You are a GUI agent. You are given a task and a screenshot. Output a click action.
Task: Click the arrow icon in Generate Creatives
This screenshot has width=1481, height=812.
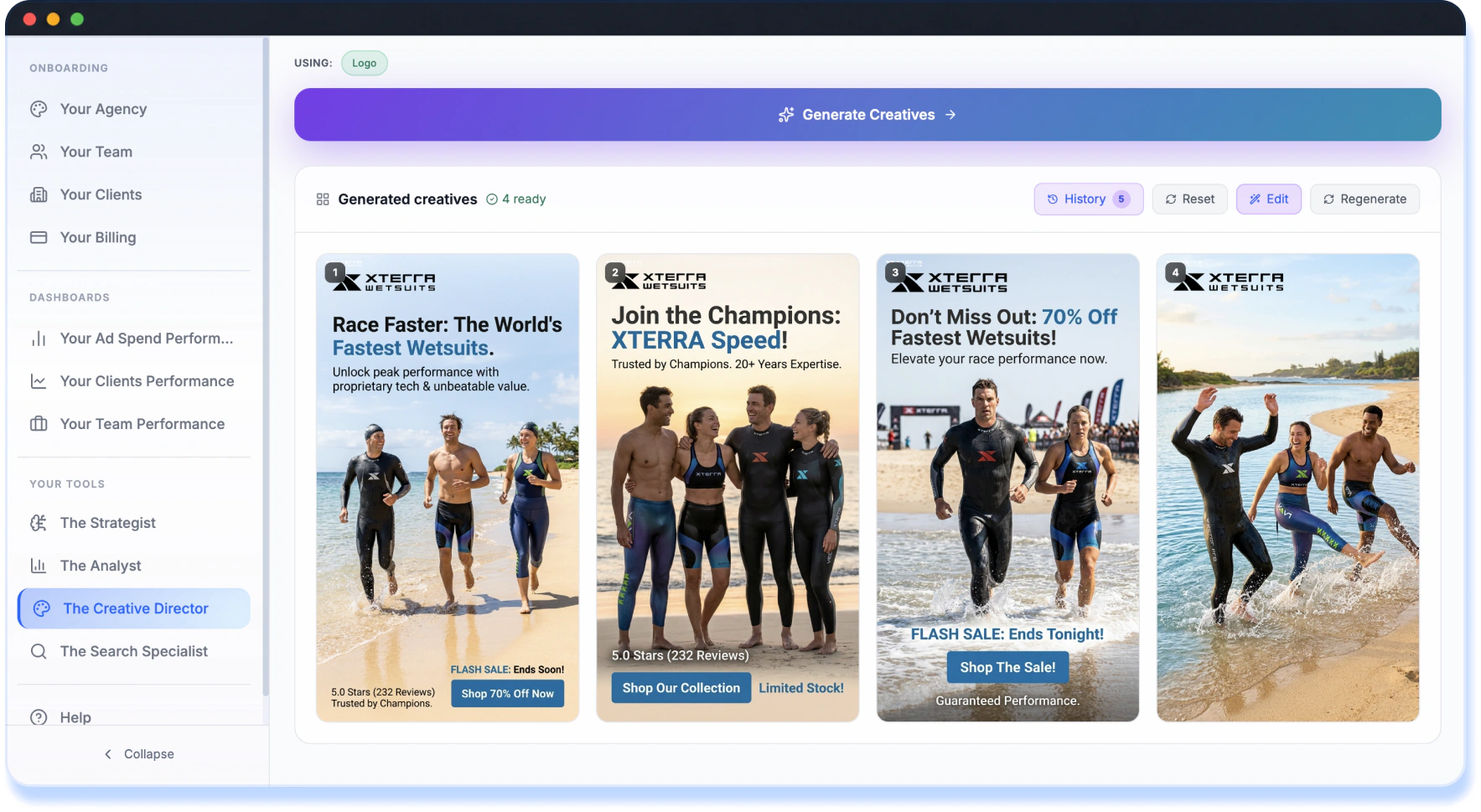[x=950, y=115]
